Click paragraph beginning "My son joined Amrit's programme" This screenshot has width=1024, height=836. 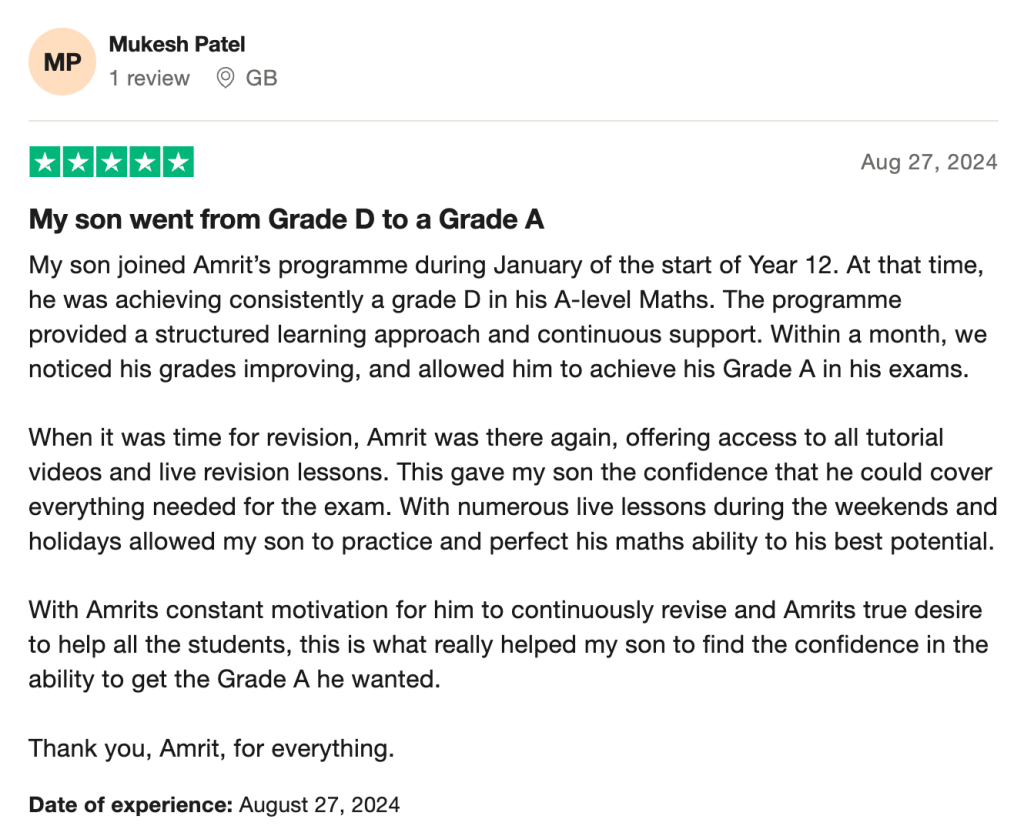click(508, 317)
